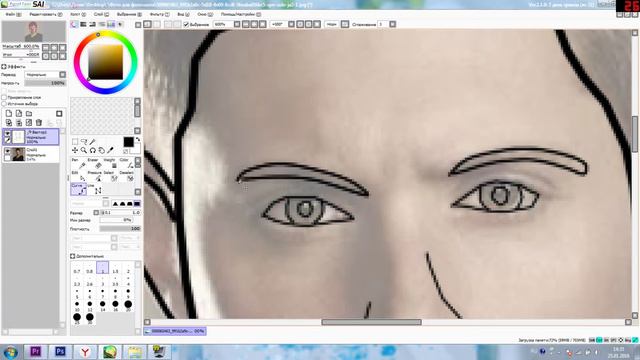Adjust the brush density slider
640x360 pixels.
pyautogui.click(x=120, y=229)
